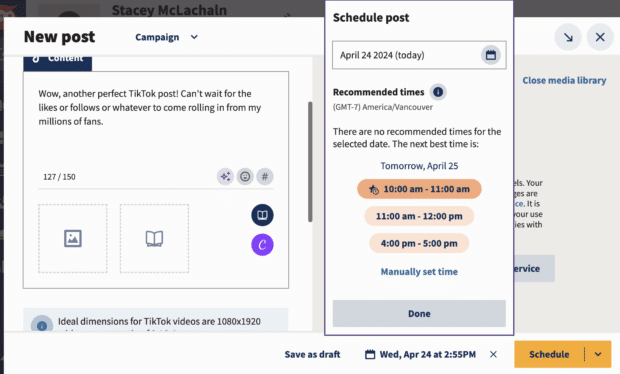
Task: Select the media library placeholder box
Action: click(x=154, y=238)
